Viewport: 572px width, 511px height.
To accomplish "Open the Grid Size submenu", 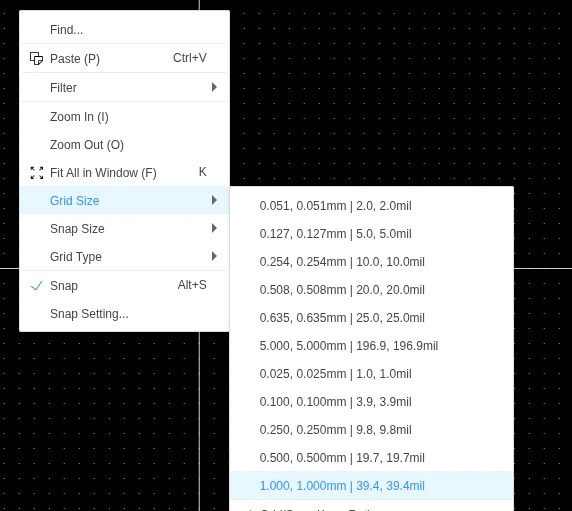I will pyautogui.click(x=124, y=200).
